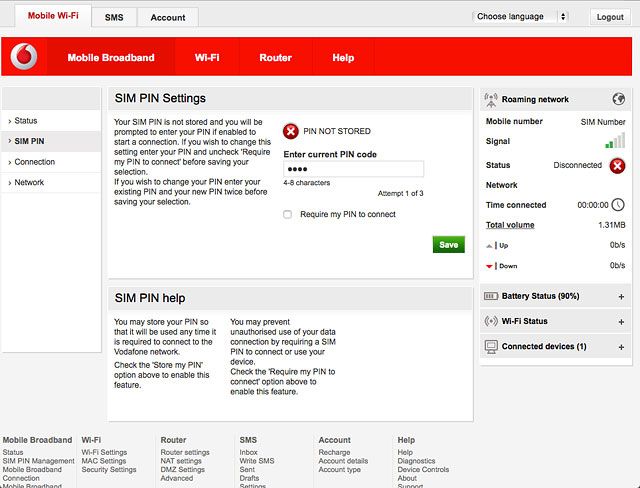
Task: Click the red Disconnected status icon
Action: tap(618, 165)
